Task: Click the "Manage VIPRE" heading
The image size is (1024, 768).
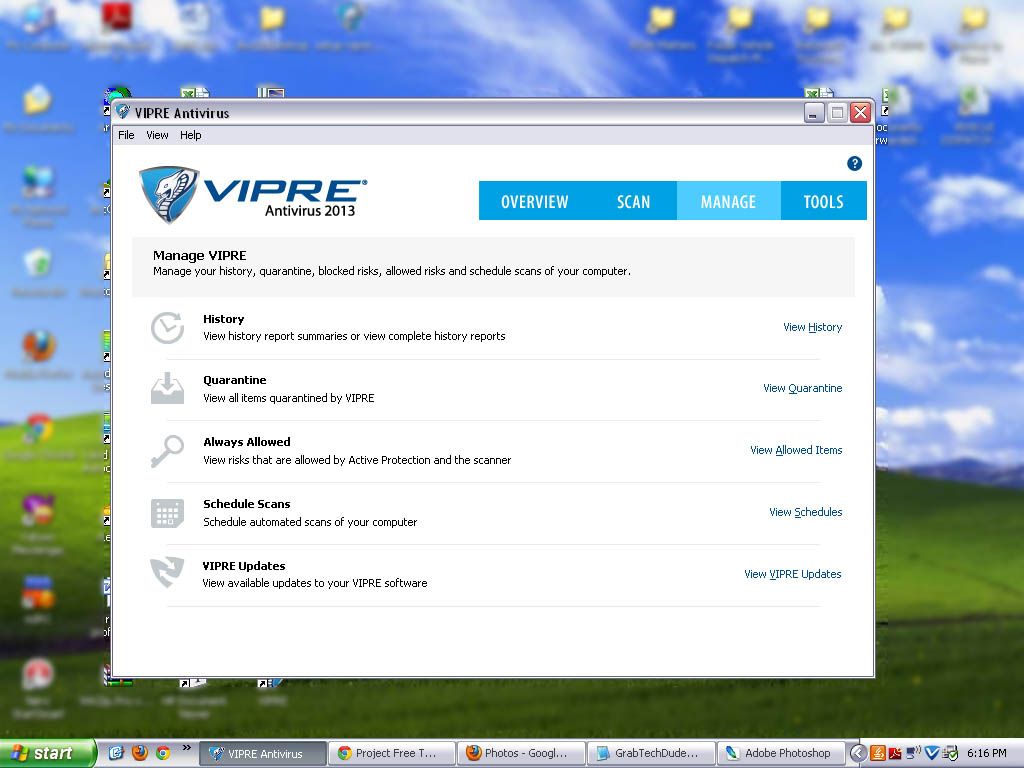Action: coord(199,255)
